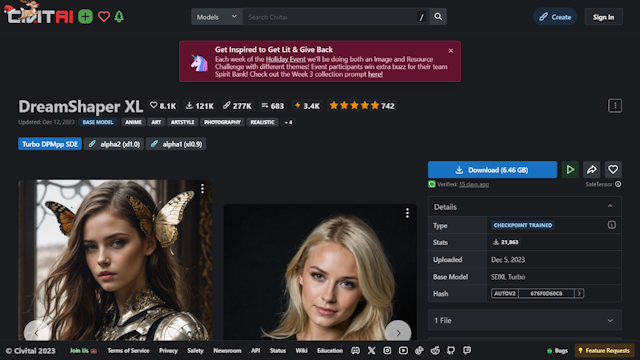This screenshot has width=640, height=360.
Task: Share the model via arrow icon
Action: pyautogui.click(x=591, y=169)
